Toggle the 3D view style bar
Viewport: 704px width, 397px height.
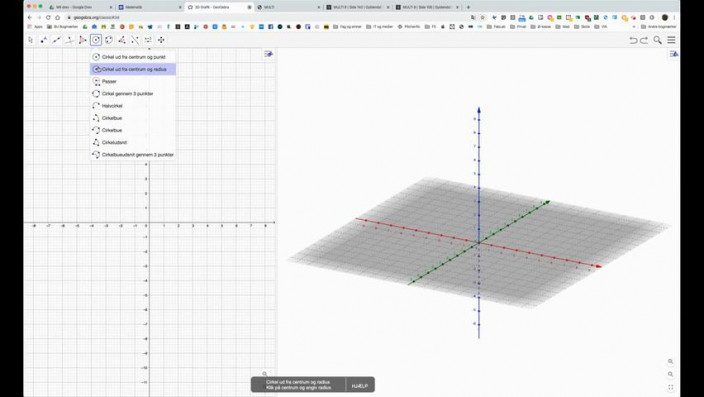[674, 54]
